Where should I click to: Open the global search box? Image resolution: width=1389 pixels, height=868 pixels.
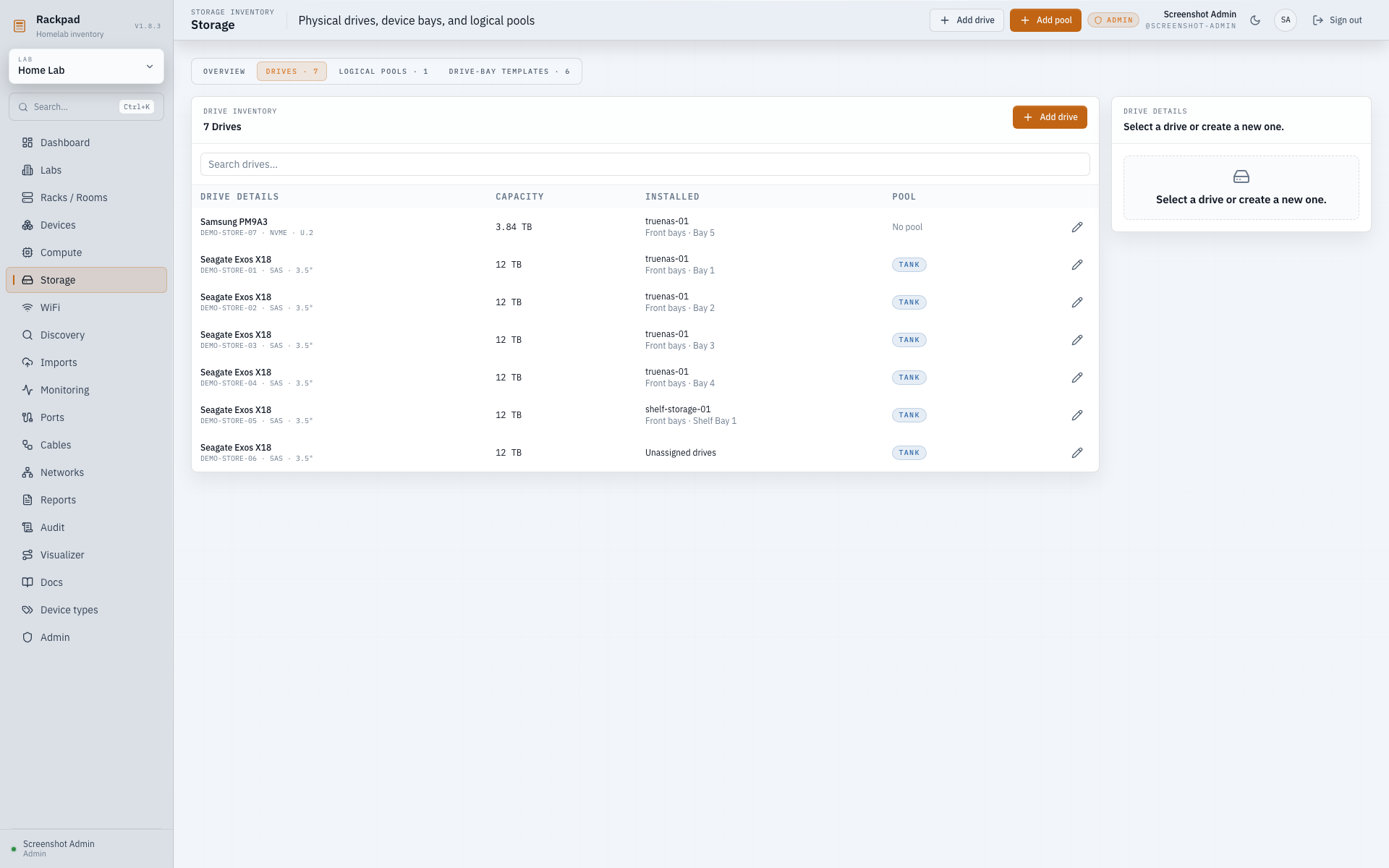click(x=86, y=107)
